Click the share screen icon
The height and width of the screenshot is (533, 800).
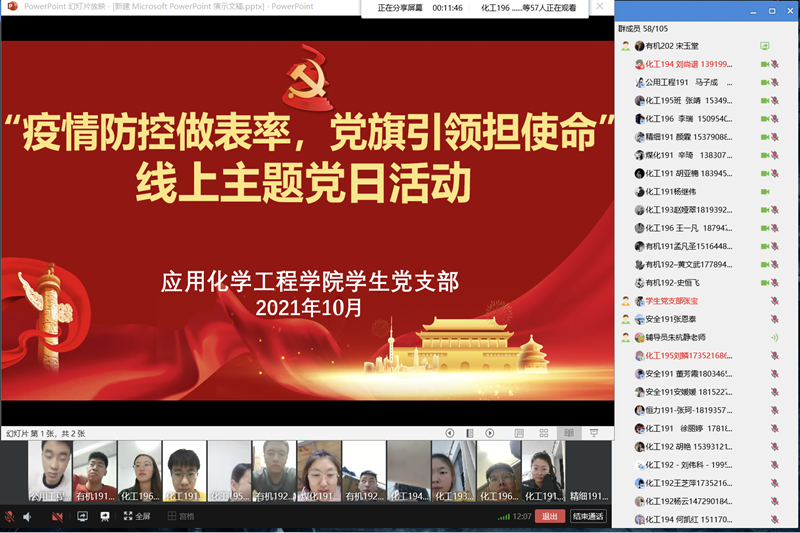click(x=82, y=516)
